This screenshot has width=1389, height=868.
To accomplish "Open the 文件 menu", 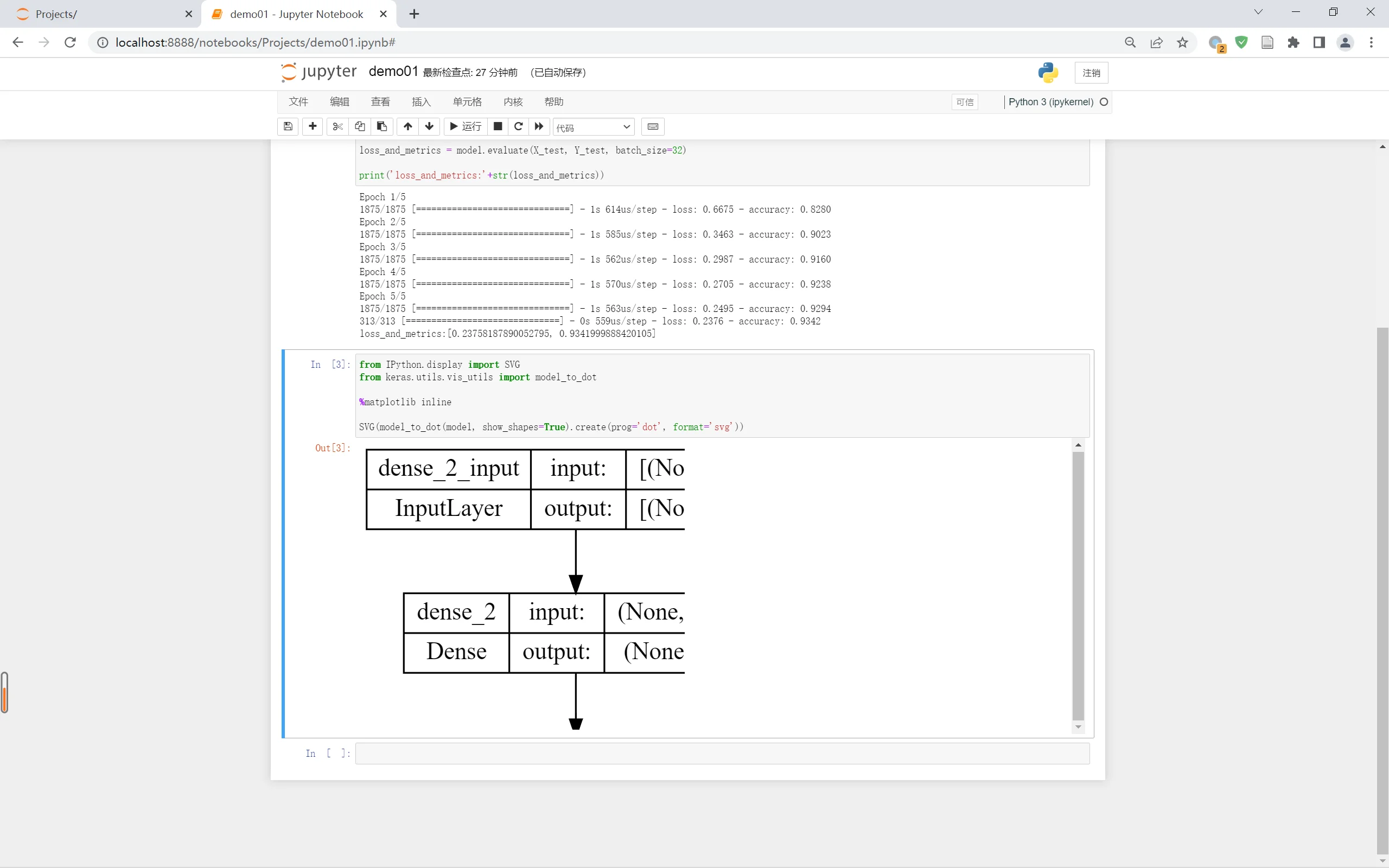I will [x=298, y=101].
